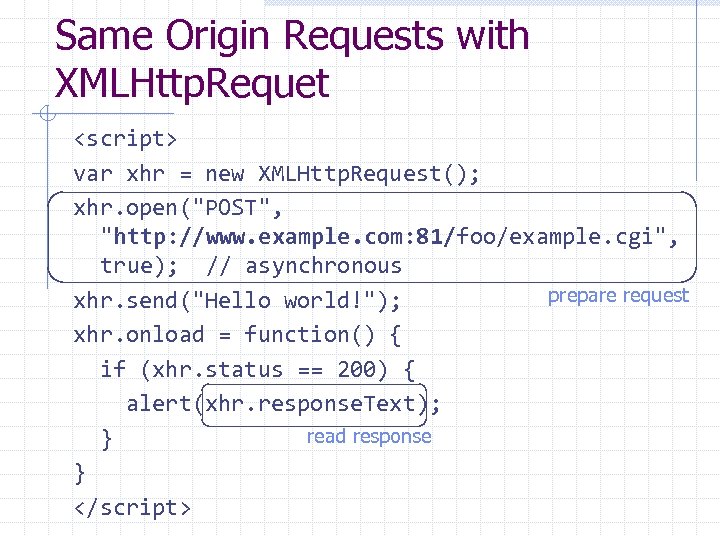Click the "prepare request" annotation label

point(619,296)
